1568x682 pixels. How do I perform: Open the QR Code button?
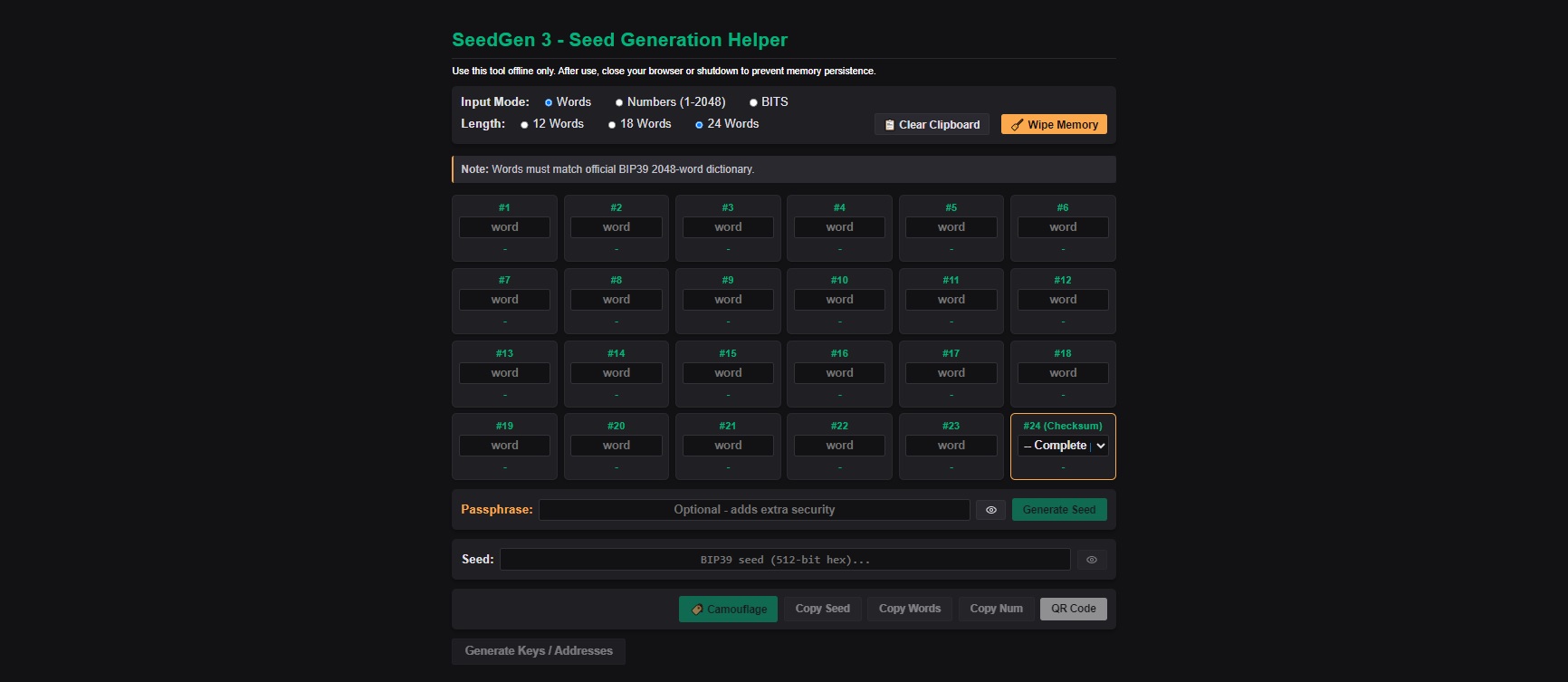[1074, 609]
